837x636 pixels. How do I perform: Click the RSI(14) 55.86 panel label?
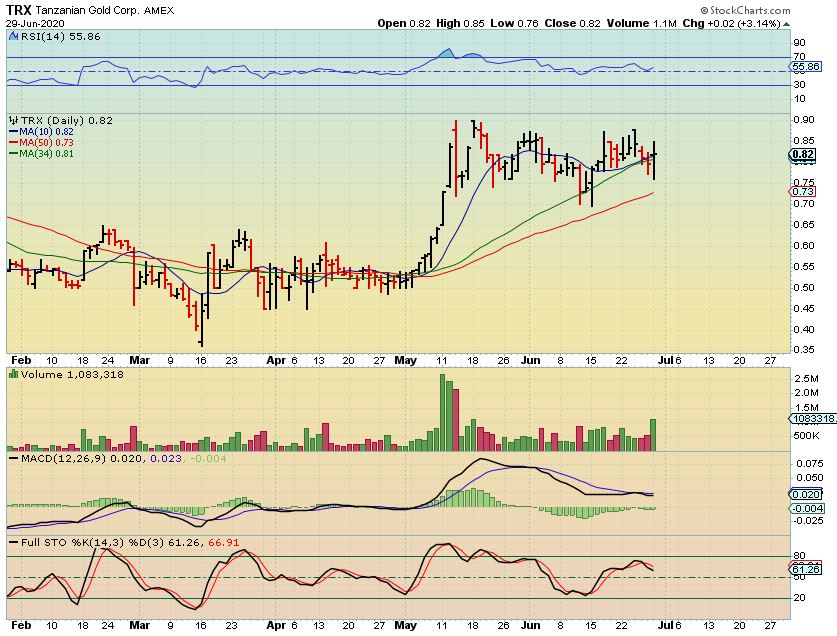pyautogui.click(x=60, y=36)
